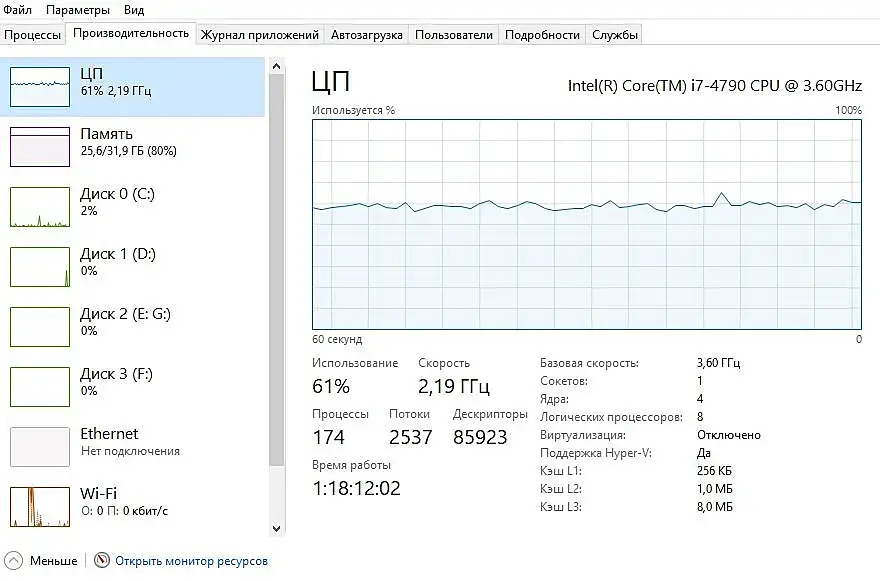Click the Сокетов label
880x581 pixels.
564,381
